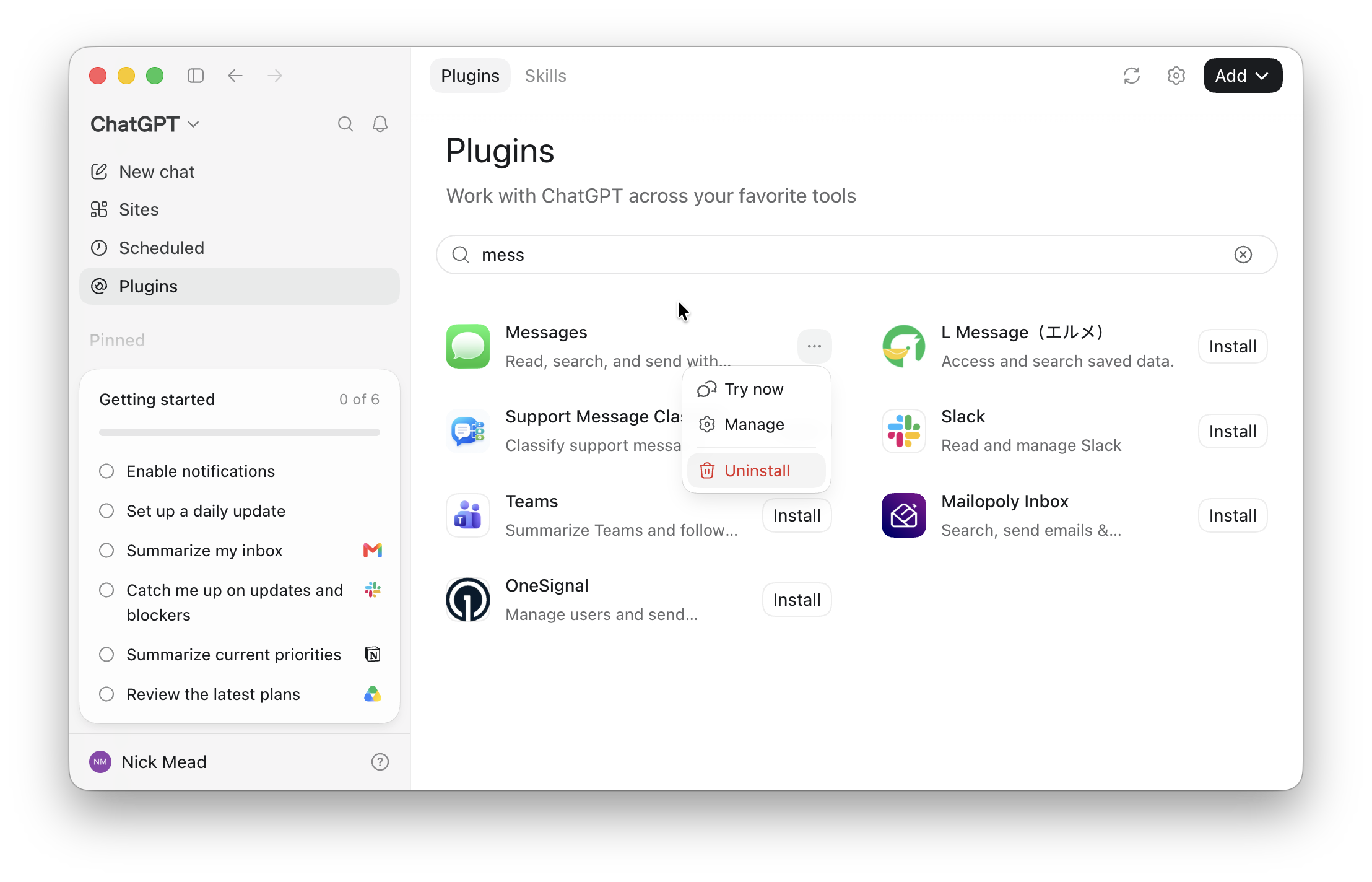
Task: Check off Review the latest plans
Action: pos(106,694)
